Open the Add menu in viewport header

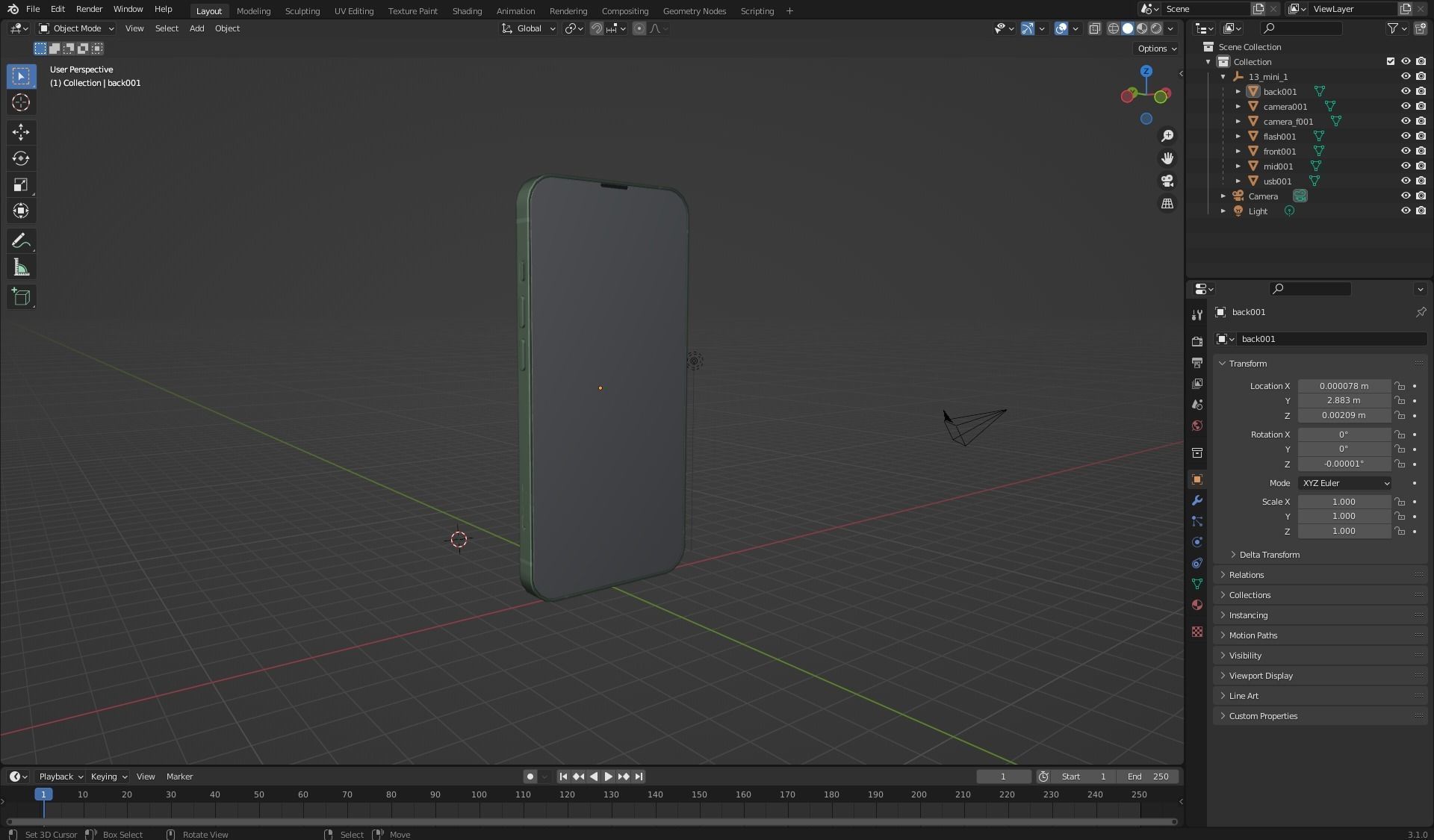pyautogui.click(x=196, y=28)
